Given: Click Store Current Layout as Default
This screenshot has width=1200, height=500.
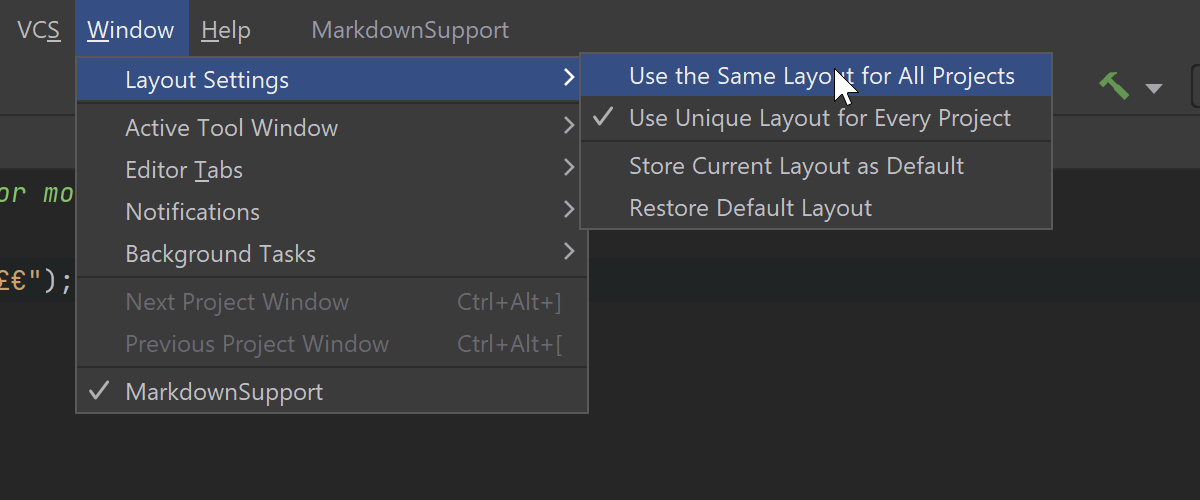Looking at the screenshot, I should [x=796, y=166].
